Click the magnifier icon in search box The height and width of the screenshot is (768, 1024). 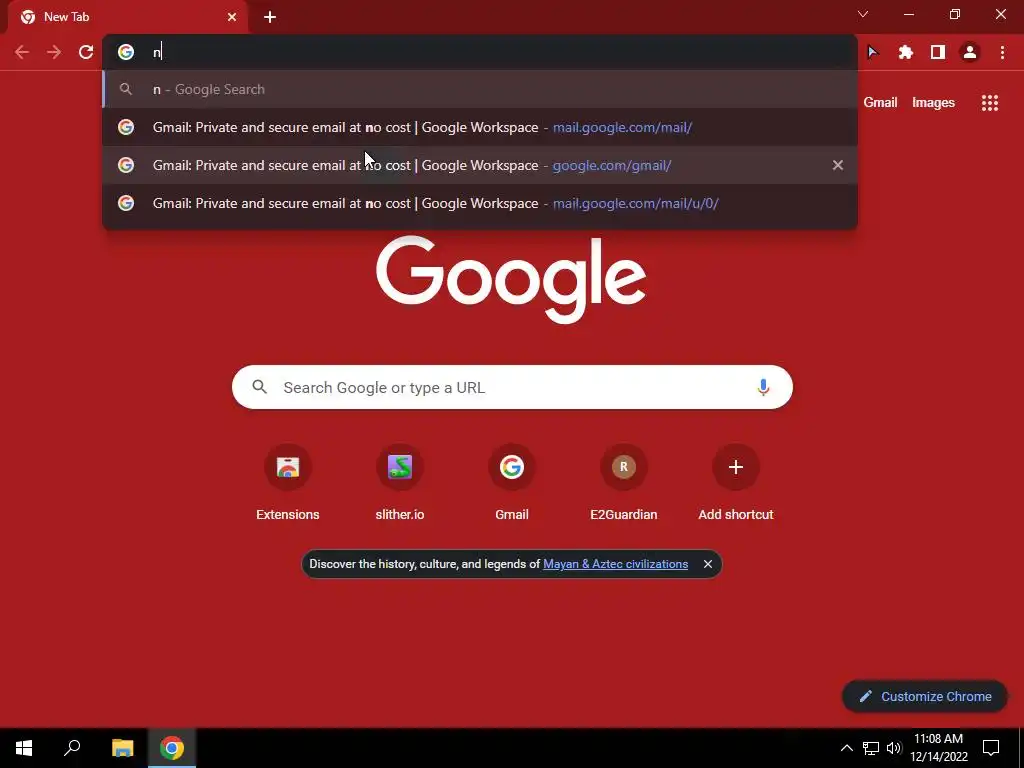tap(259, 387)
